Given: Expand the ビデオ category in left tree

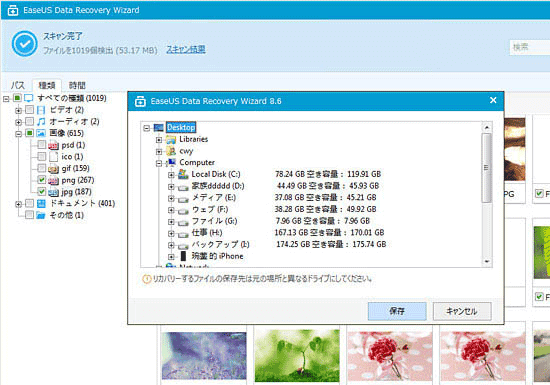Looking at the screenshot, I should coord(18,111).
